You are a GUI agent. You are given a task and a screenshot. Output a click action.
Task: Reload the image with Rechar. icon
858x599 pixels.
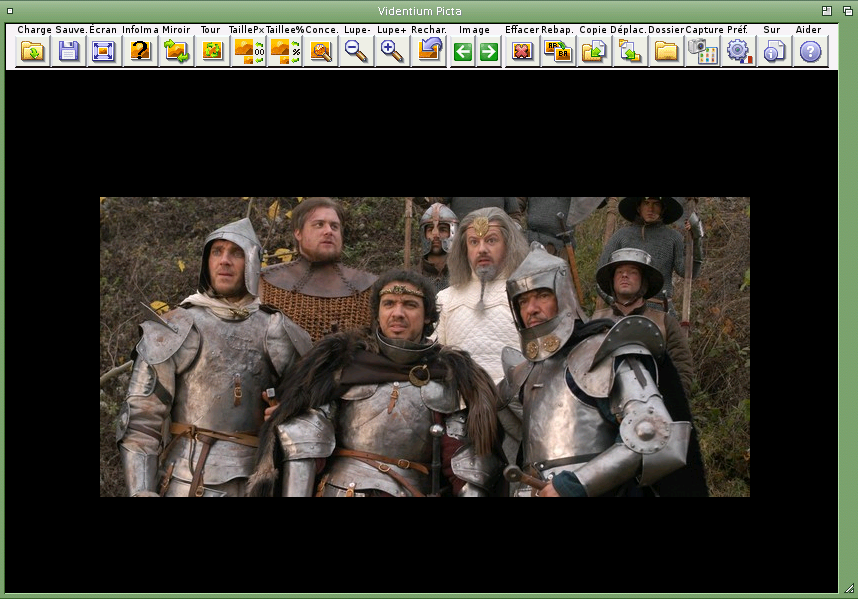click(429, 51)
